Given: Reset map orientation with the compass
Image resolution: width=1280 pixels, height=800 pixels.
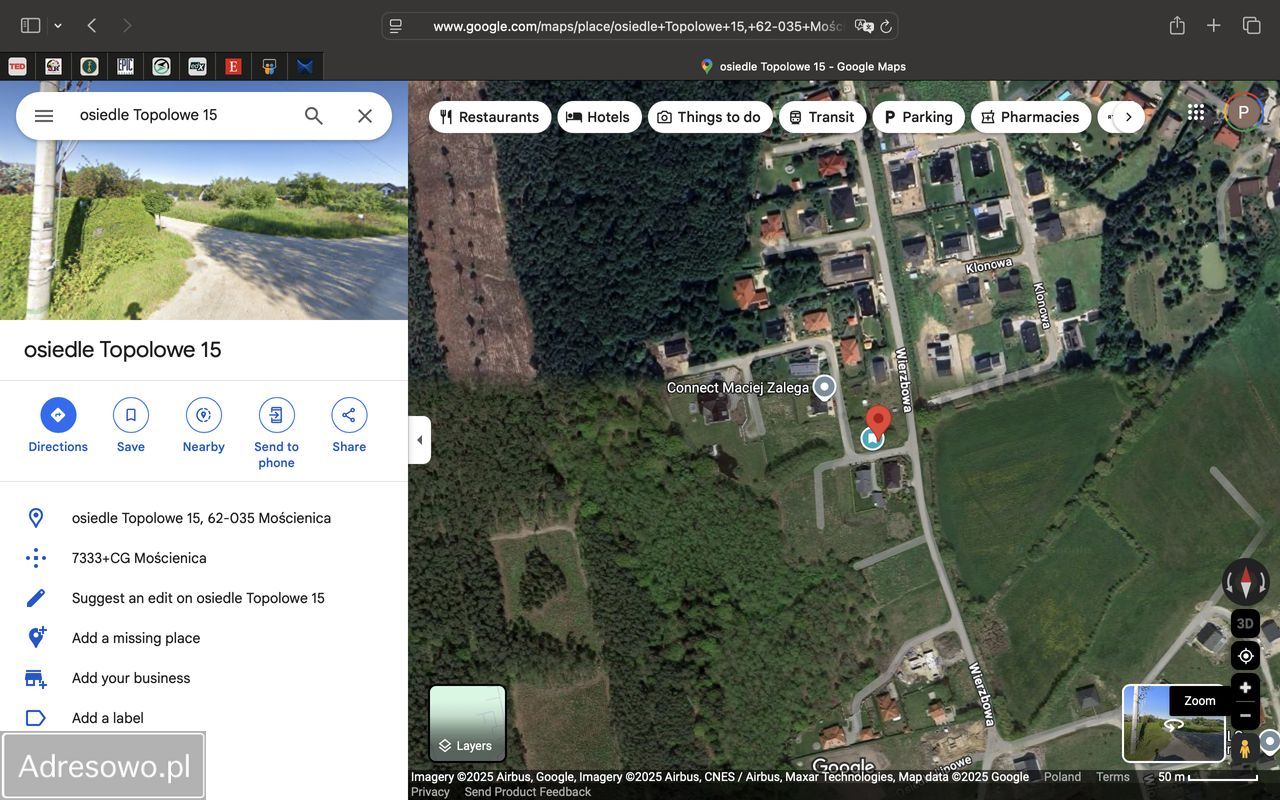Looking at the screenshot, I should click(x=1245, y=581).
